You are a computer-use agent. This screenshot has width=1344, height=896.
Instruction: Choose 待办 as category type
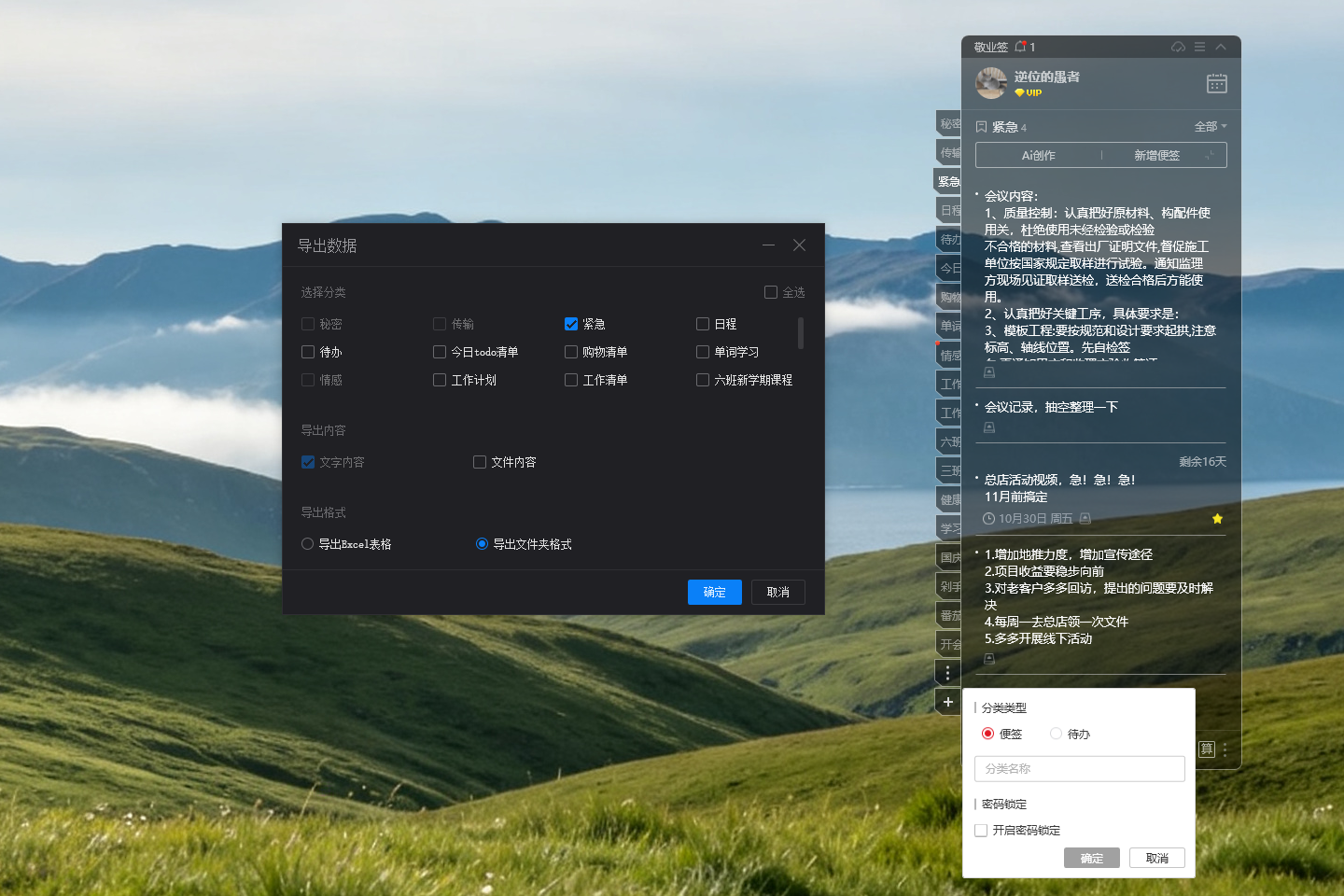(1056, 734)
